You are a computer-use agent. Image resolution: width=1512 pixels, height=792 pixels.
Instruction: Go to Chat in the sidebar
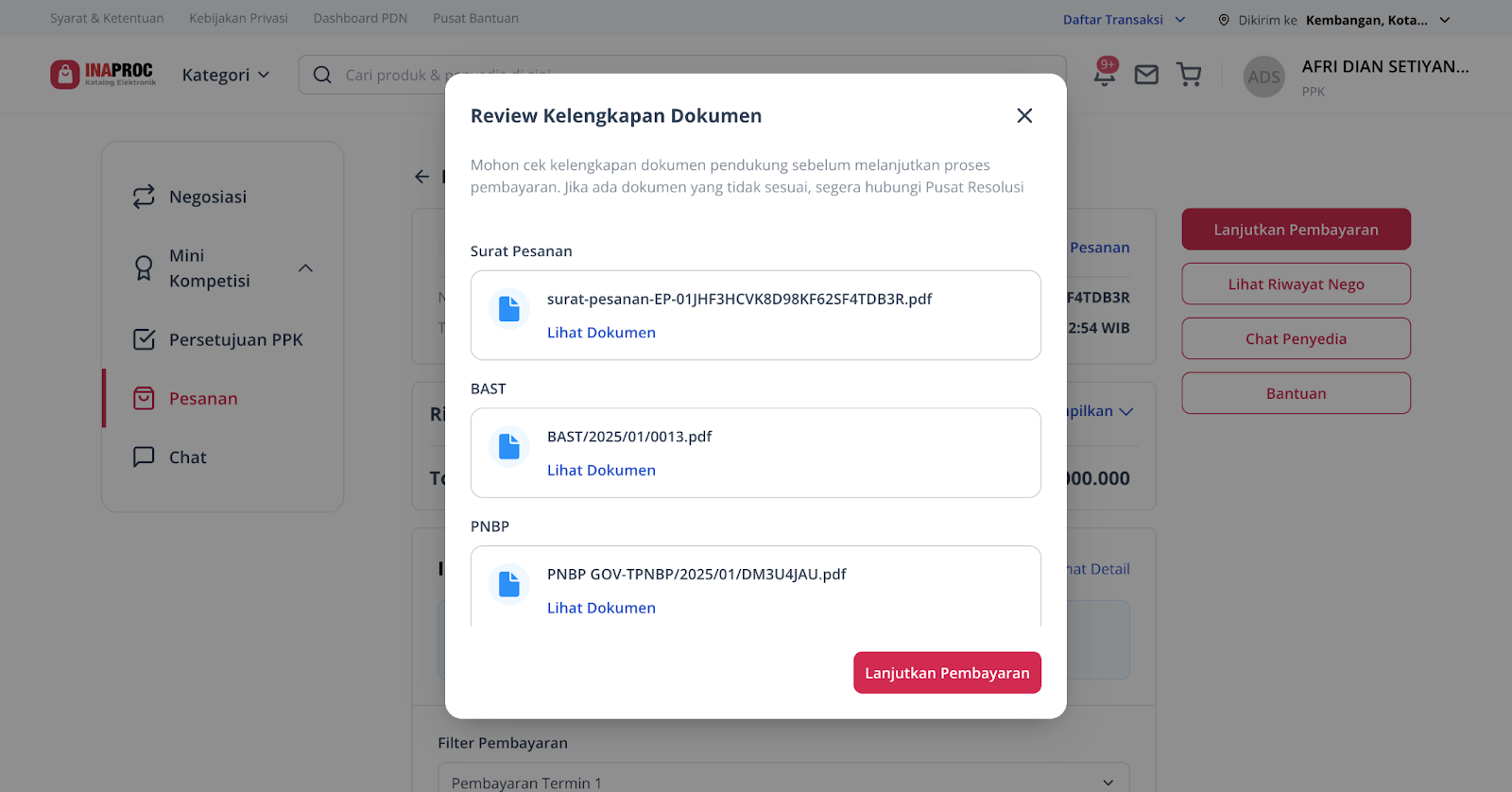tap(187, 457)
